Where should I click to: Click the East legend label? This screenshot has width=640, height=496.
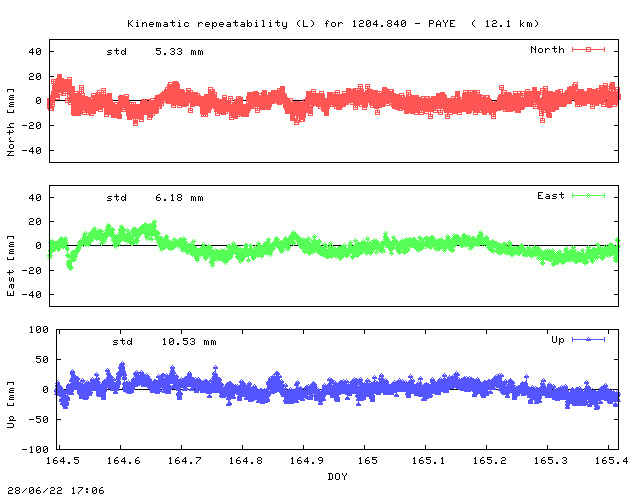point(551,196)
